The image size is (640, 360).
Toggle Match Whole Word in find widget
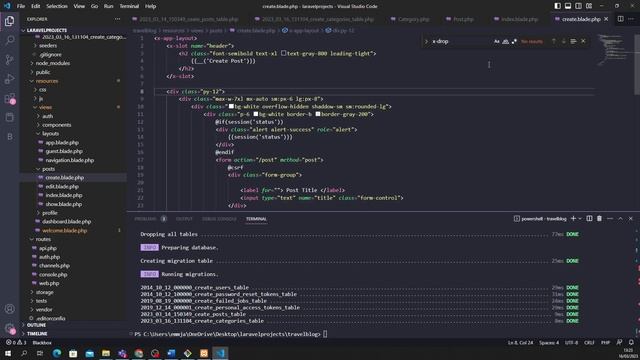tap(505, 41)
